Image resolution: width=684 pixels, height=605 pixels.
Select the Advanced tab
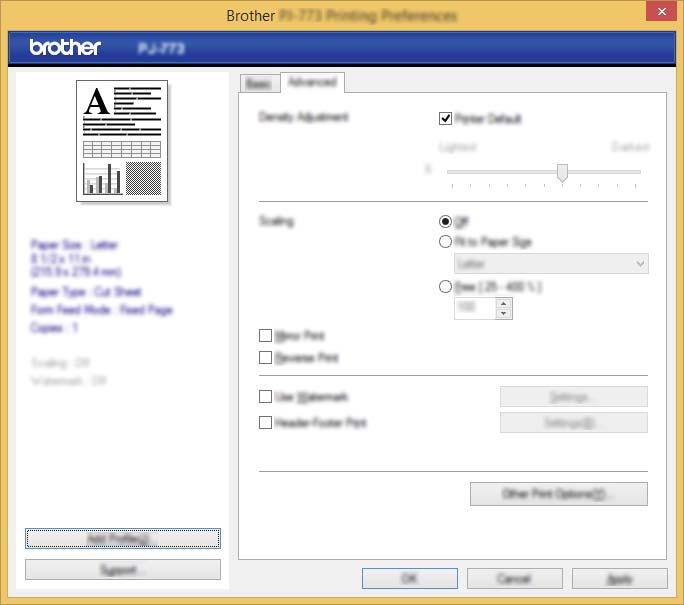pos(312,82)
